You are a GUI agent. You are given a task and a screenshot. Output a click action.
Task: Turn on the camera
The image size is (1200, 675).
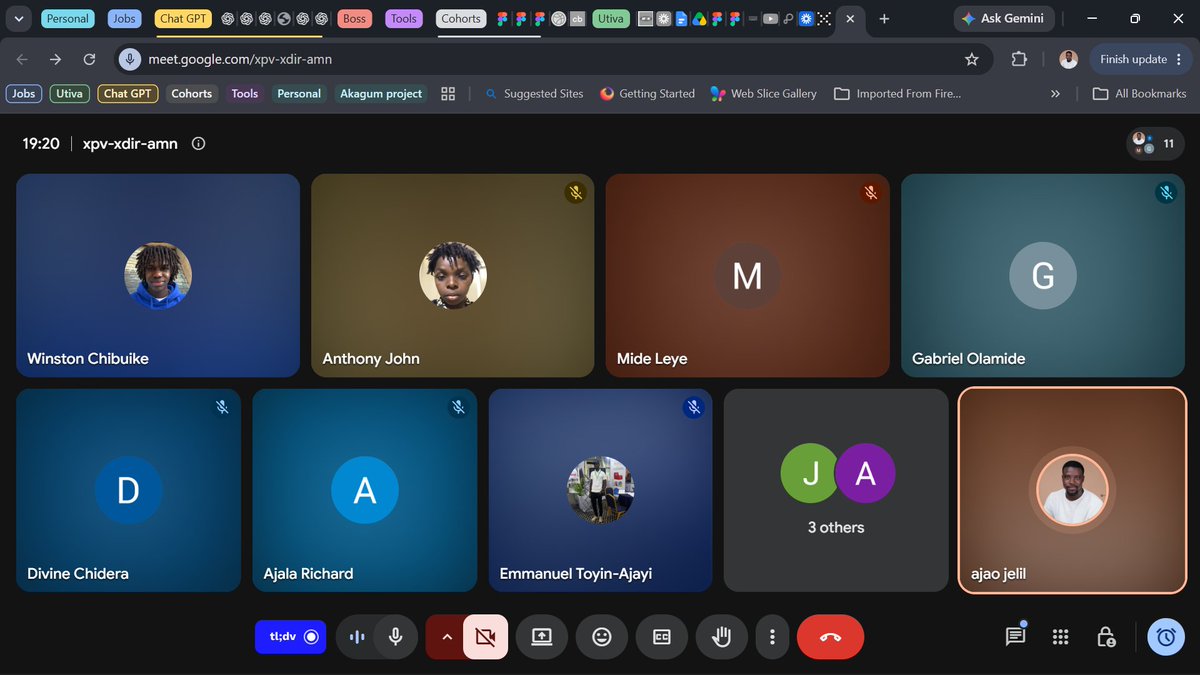coord(485,636)
